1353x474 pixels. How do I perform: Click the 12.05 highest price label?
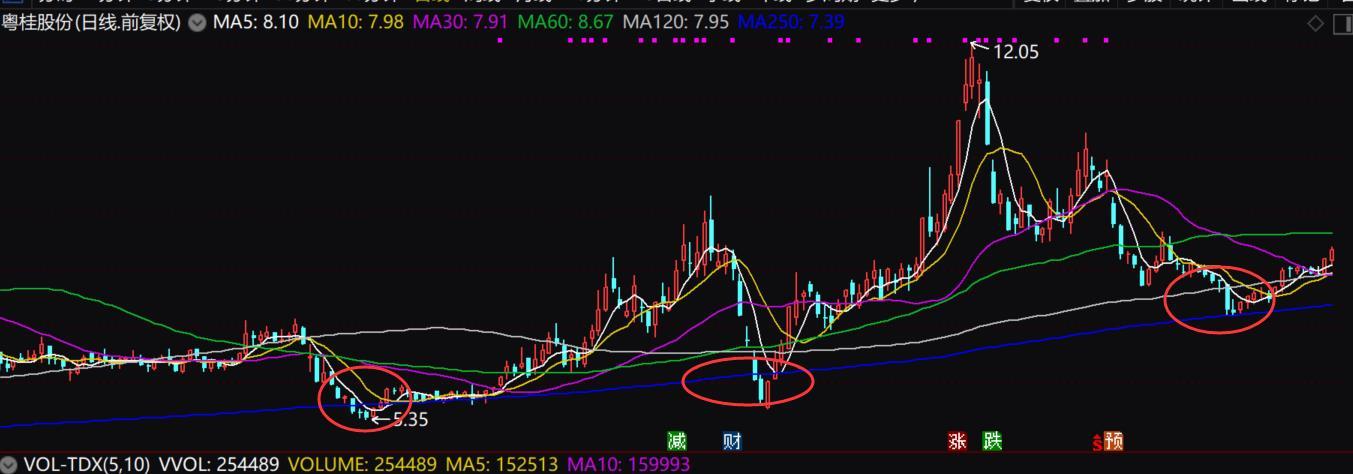coord(1015,53)
